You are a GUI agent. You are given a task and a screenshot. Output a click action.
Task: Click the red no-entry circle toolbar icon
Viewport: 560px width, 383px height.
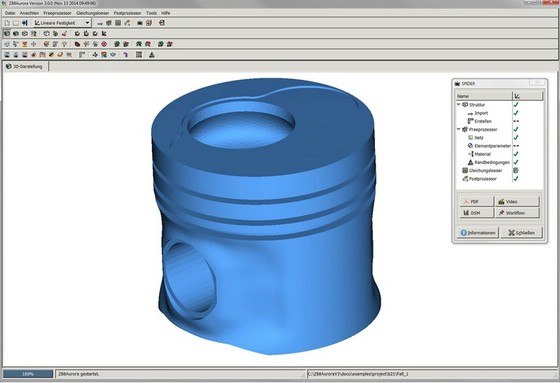coord(104,44)
